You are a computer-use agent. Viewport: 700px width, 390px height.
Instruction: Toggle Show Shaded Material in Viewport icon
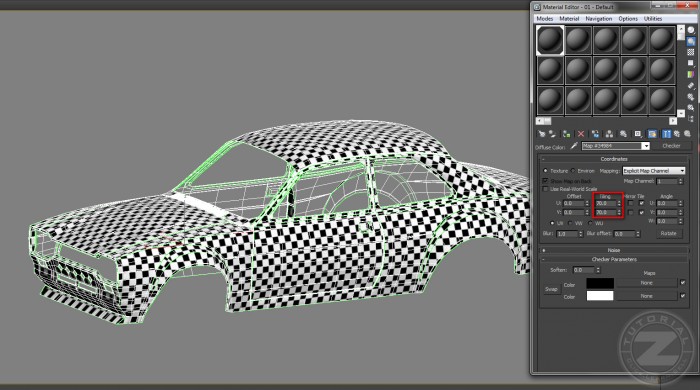(652, 134)
